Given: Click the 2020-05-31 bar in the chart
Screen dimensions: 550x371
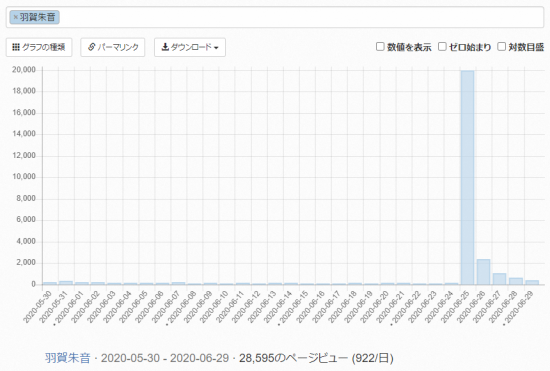Looking at the screenshot, I should (x=66, y=283).
